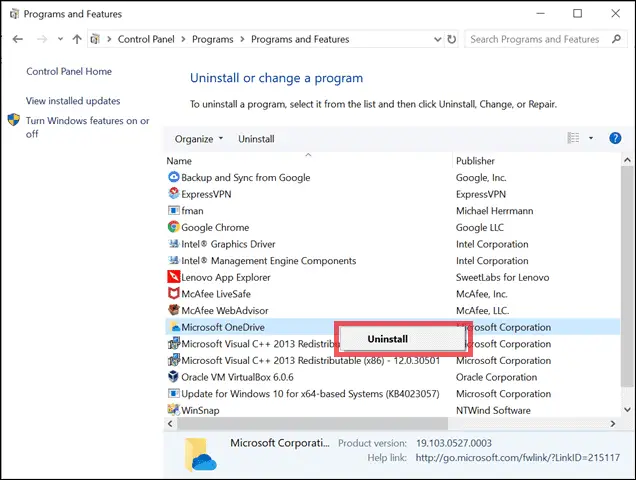Go back with the left arrow button

(x=17, y=39)
